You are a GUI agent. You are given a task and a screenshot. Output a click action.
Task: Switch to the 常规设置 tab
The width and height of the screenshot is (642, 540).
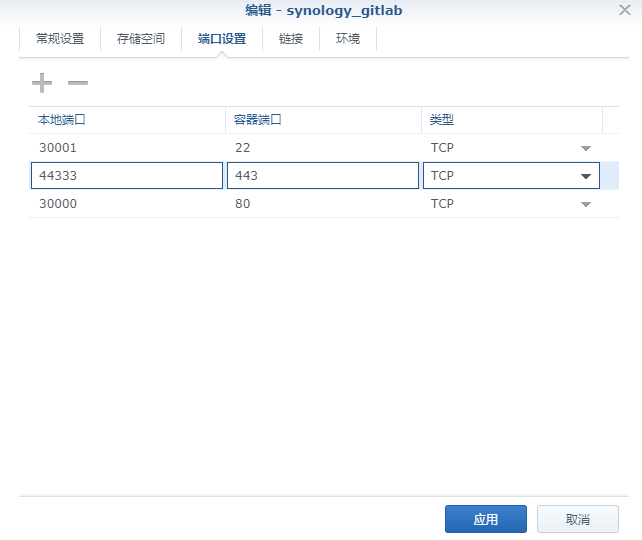60,39
